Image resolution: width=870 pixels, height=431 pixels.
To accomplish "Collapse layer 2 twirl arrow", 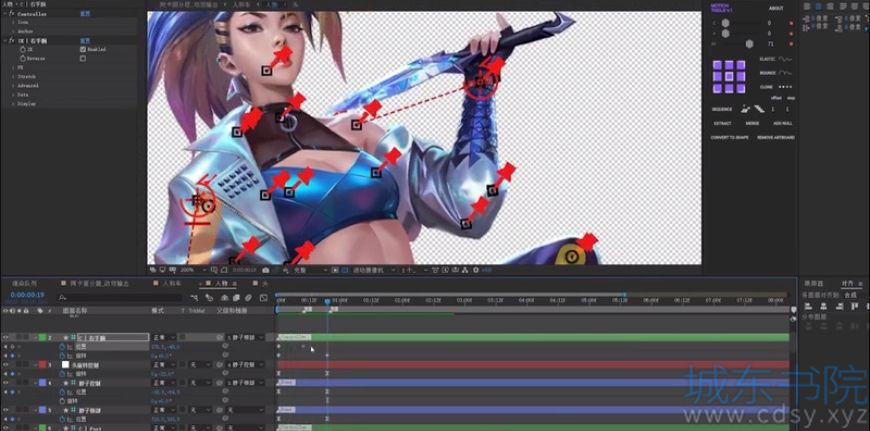I will (35, 337).
